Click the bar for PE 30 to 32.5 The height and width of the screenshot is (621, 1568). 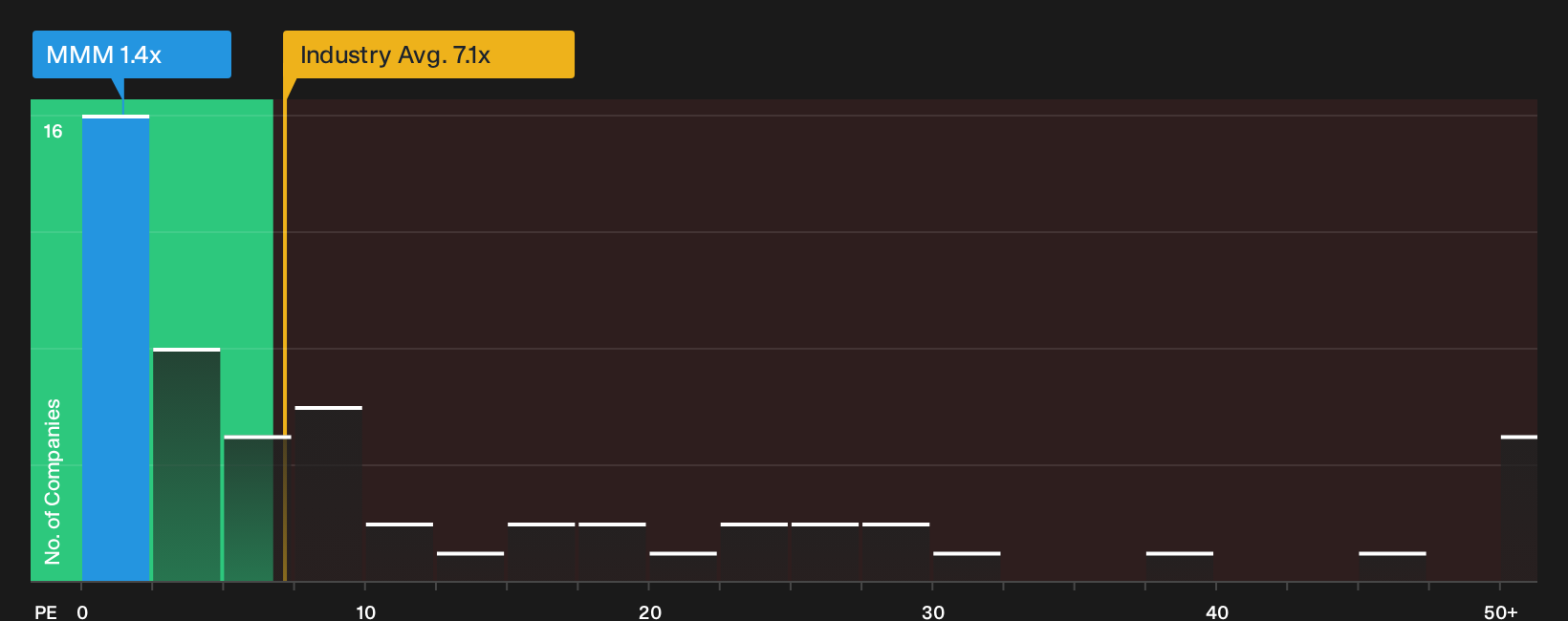967,567
